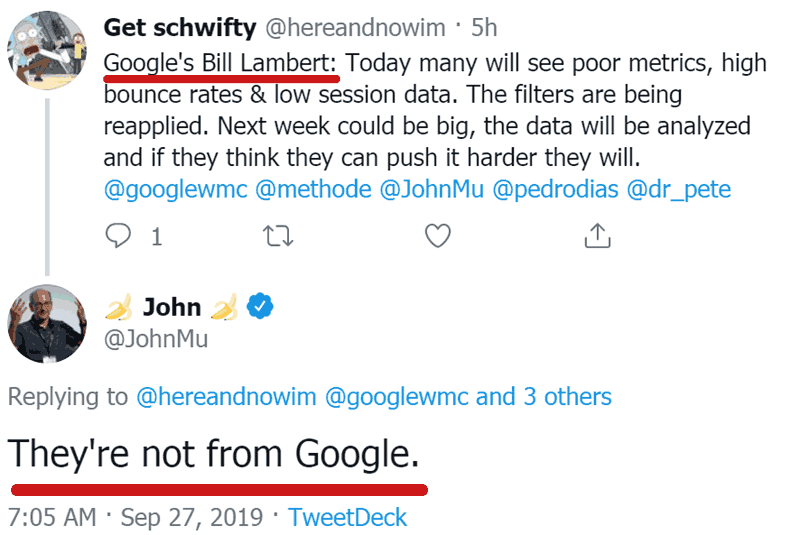The image size is (800, 535).
Task: Click the reply speech bubble icon
Action: point(119,236)
